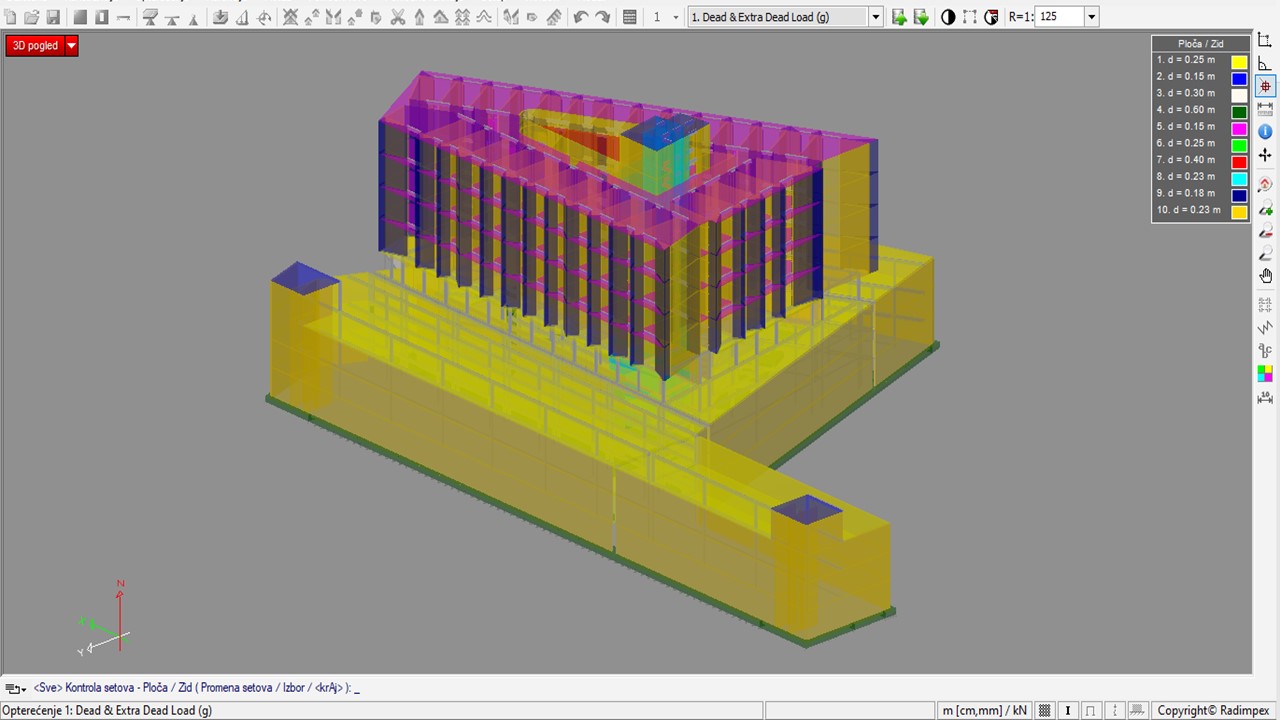Click the 3D pogled view label
1280x720 pixels.
point(35,46)
